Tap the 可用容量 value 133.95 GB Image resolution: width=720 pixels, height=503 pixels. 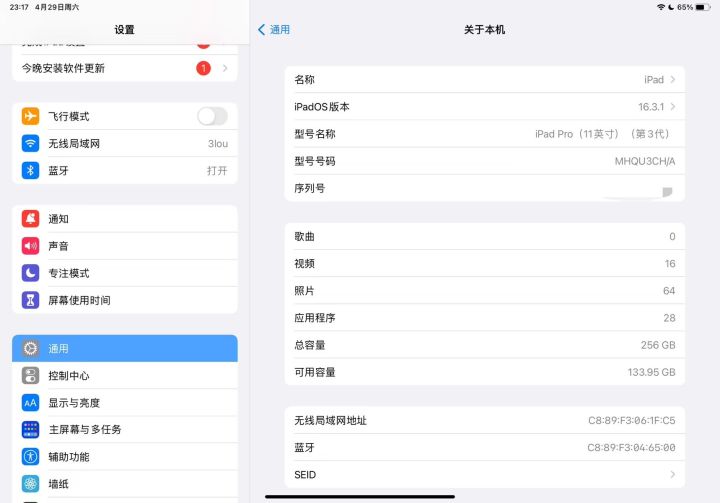pyautogui.click(x=652, y=372)
